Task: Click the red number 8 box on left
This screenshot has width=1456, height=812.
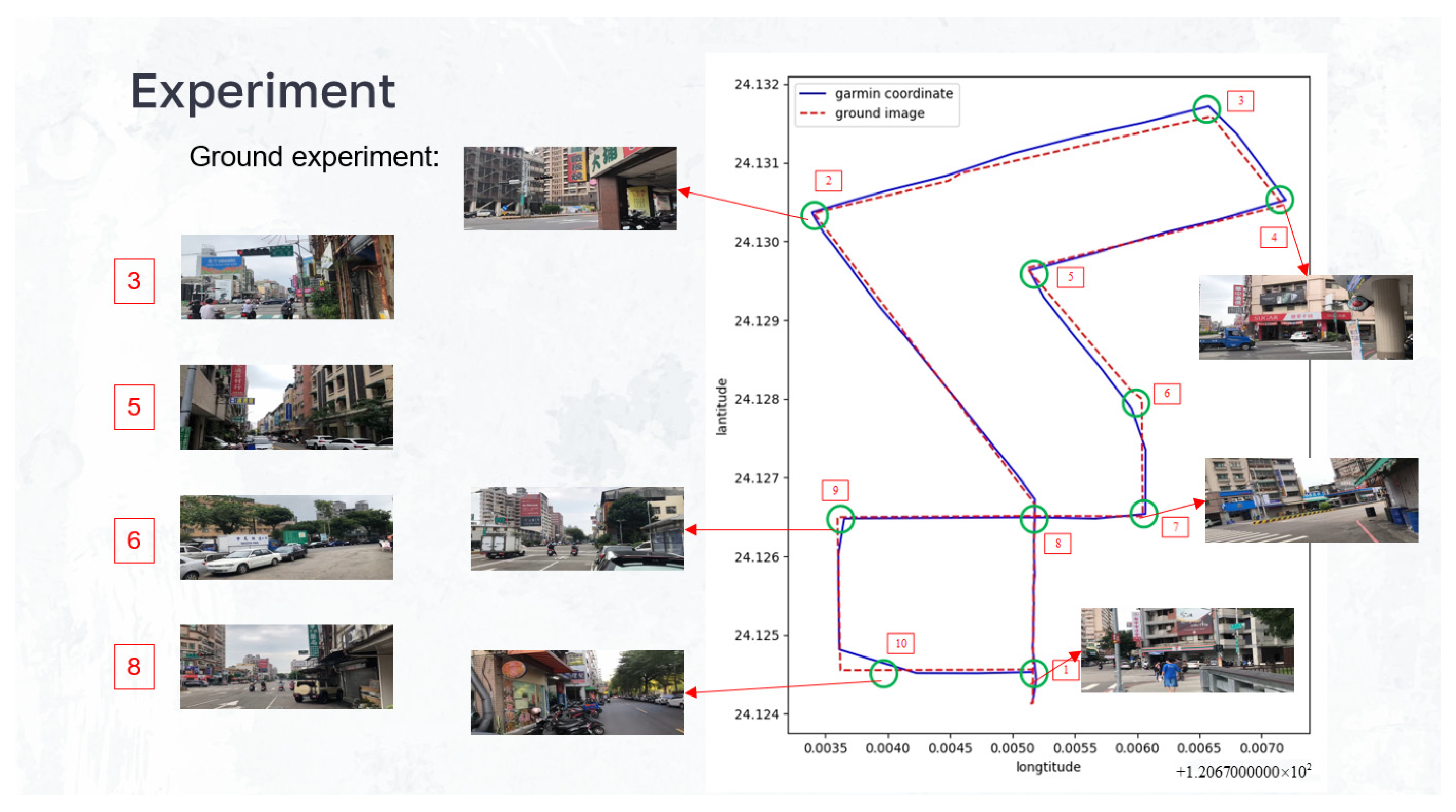Action: tap(134, 666)
